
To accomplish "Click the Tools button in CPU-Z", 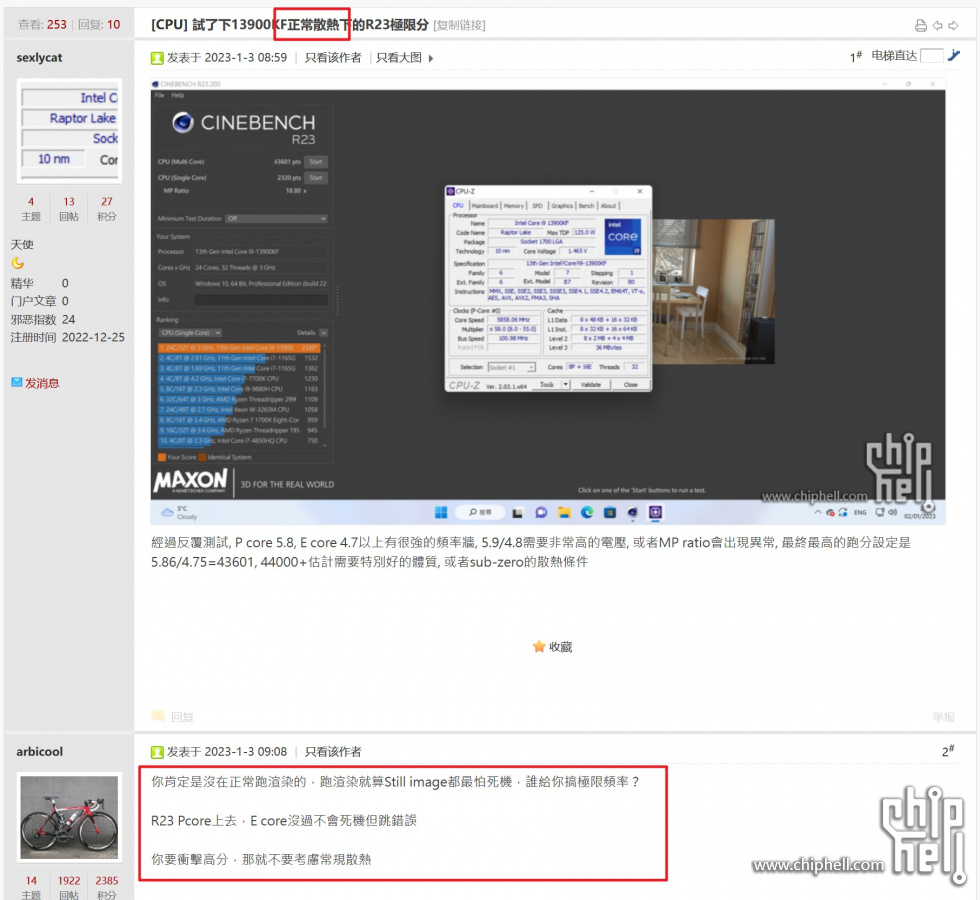I will click(x=547, y=384).
